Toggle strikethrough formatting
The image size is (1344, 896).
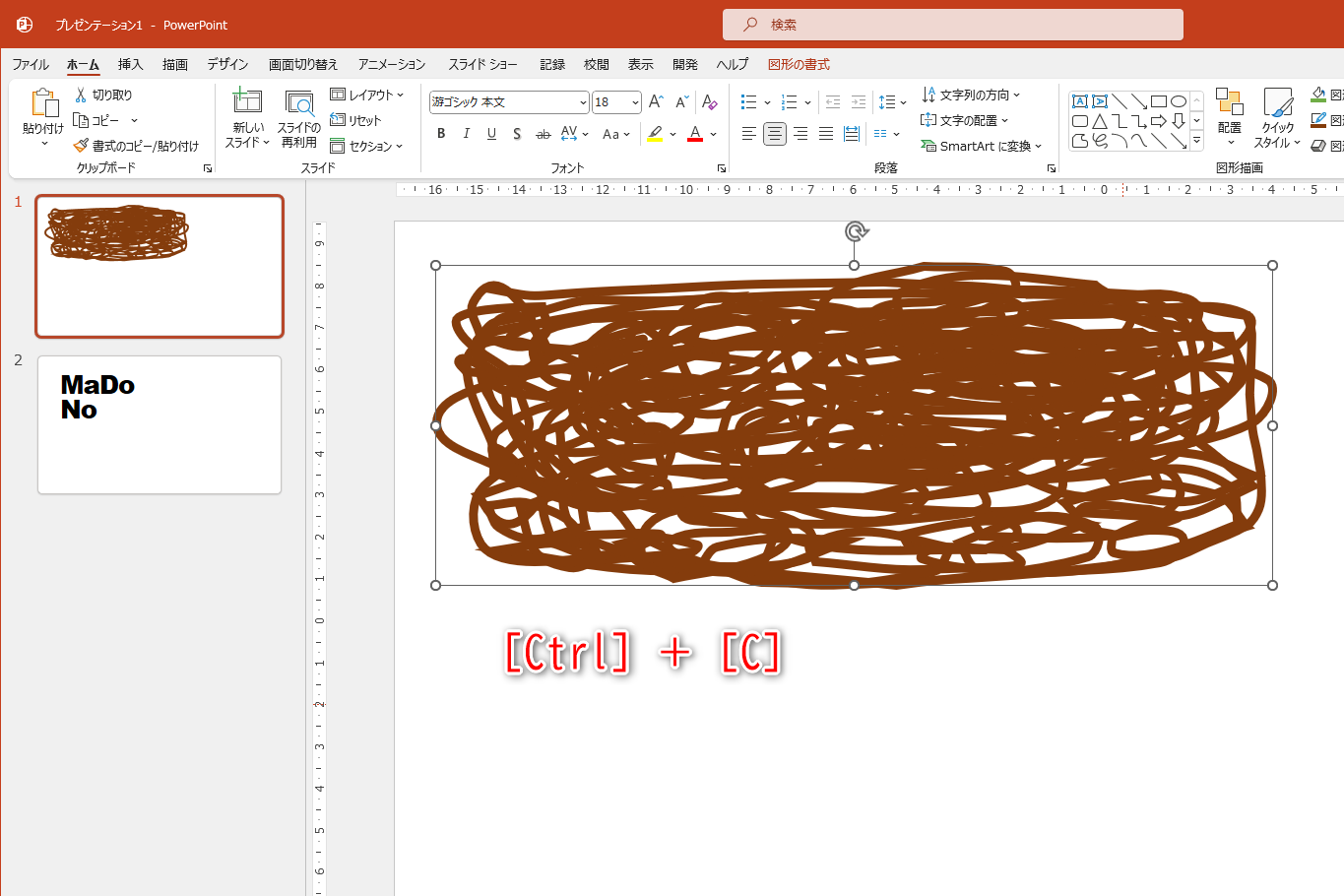543,134
